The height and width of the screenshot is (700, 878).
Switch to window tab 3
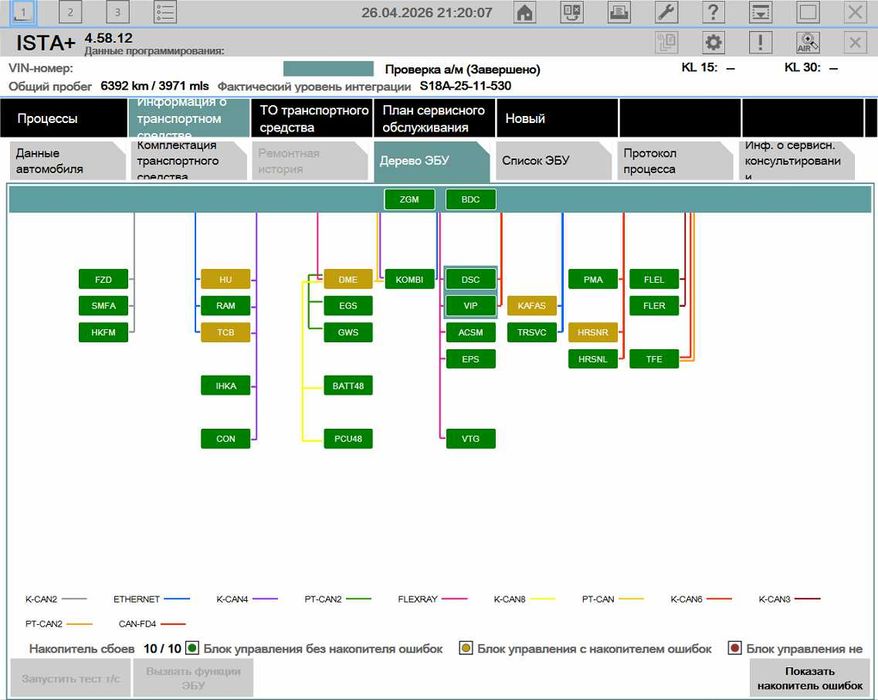pyautogui.click(x=118, y=12)
